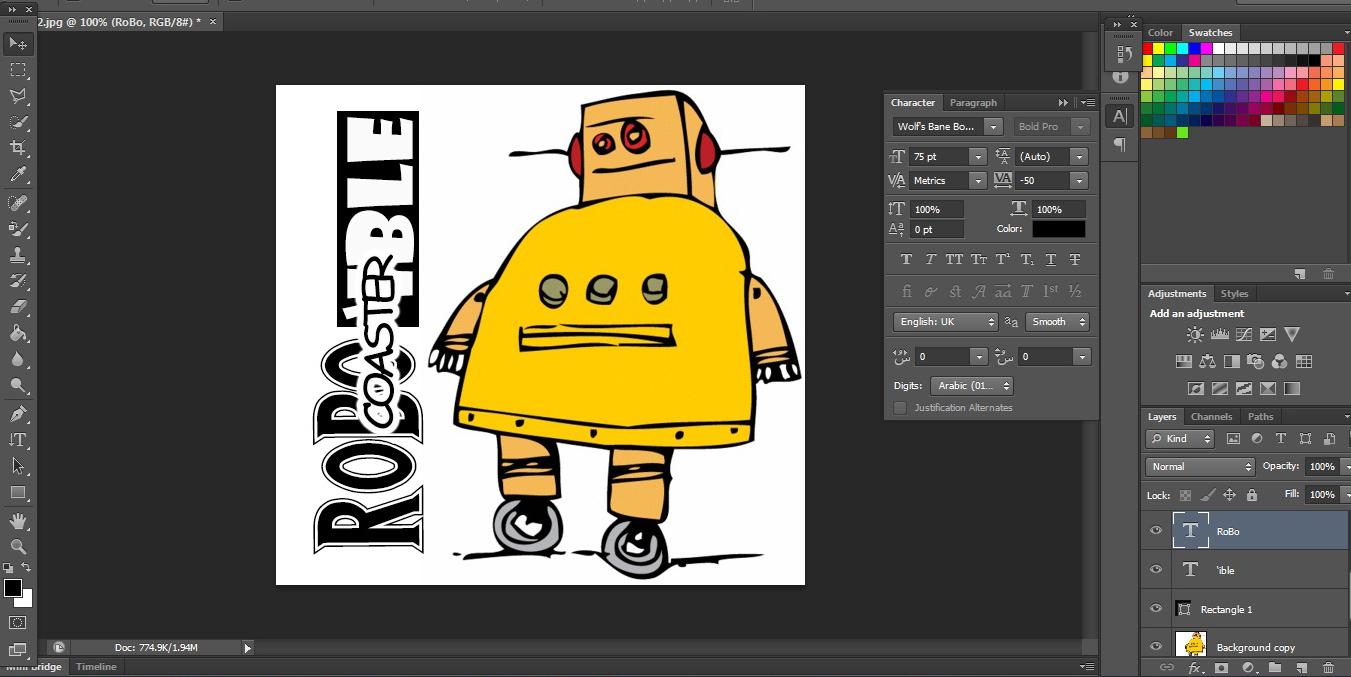Select the Move tool
1351x677 pixels.
point(18,43)
